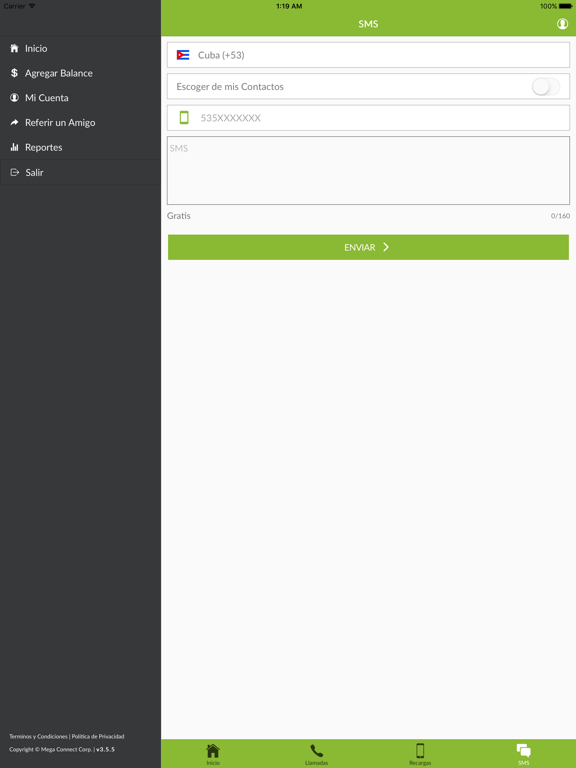This screenshot has width=576, height=768.
Task: Click the ENVIAR button
Action: click(x=368, y=247)
